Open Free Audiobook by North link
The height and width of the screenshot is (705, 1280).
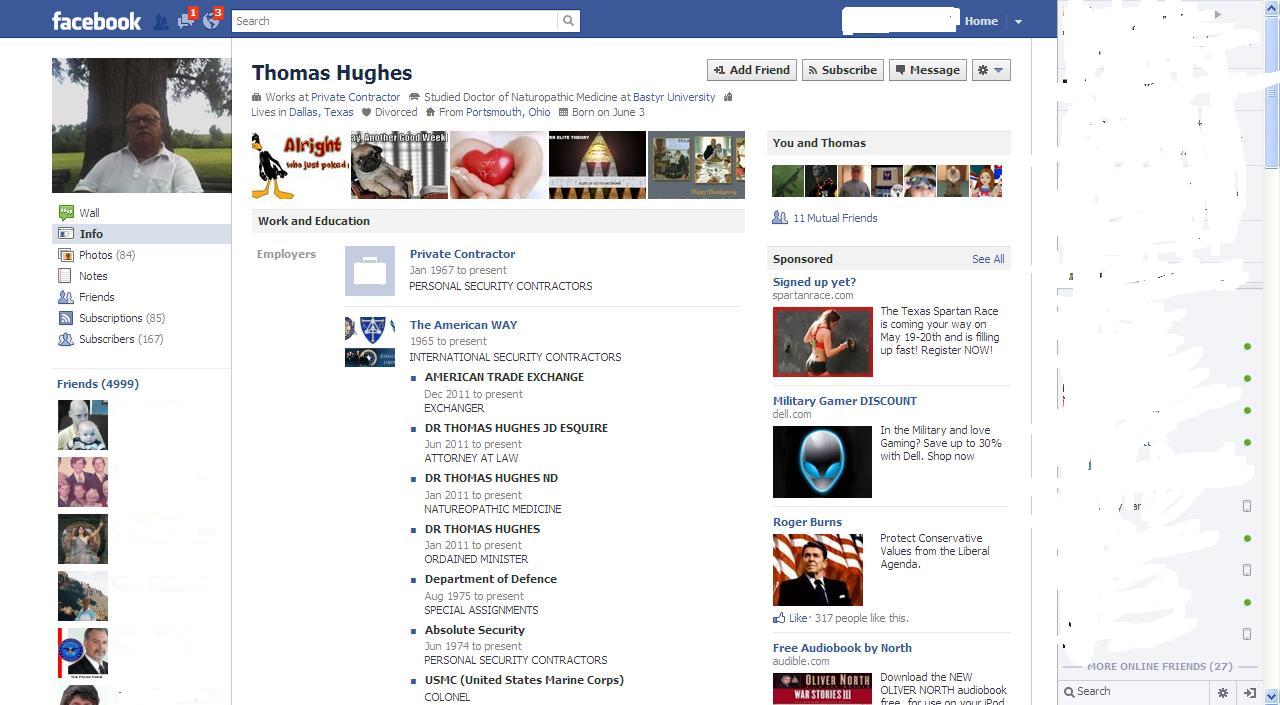(842, 648)
